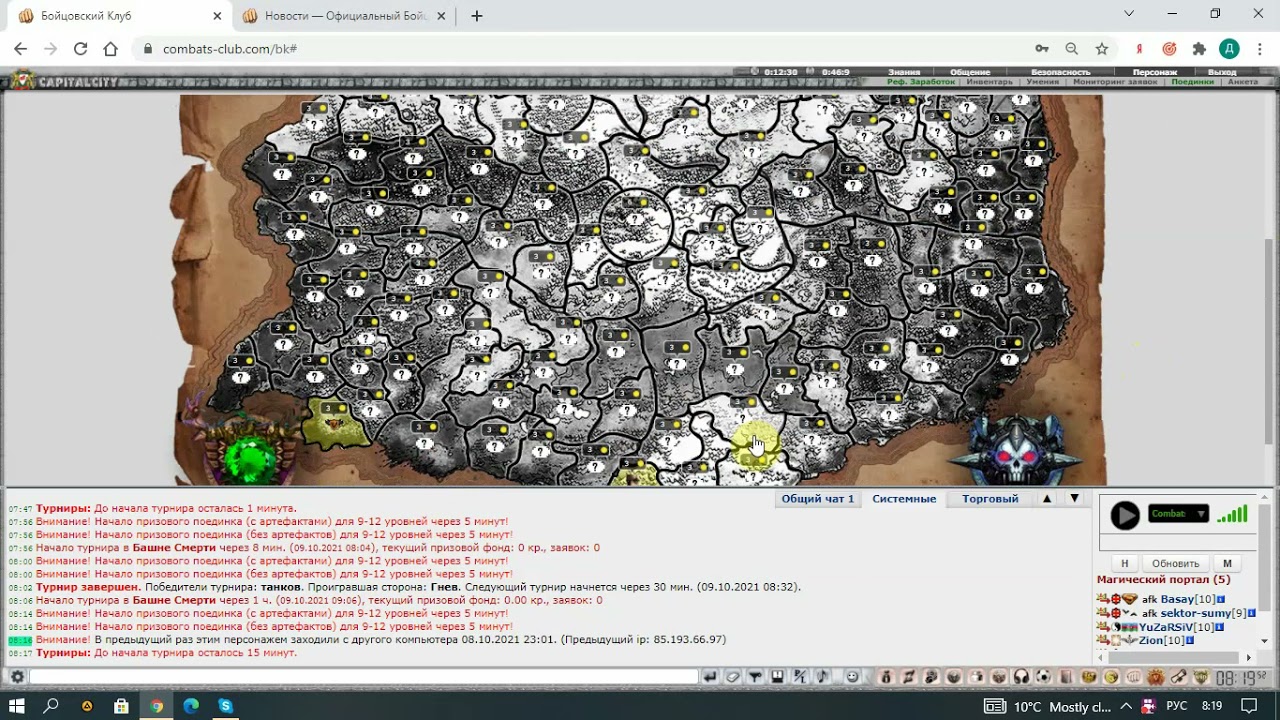Click the М button above player list
The height and width of the screenshot is (720, 1280).
click(1227, 563)
